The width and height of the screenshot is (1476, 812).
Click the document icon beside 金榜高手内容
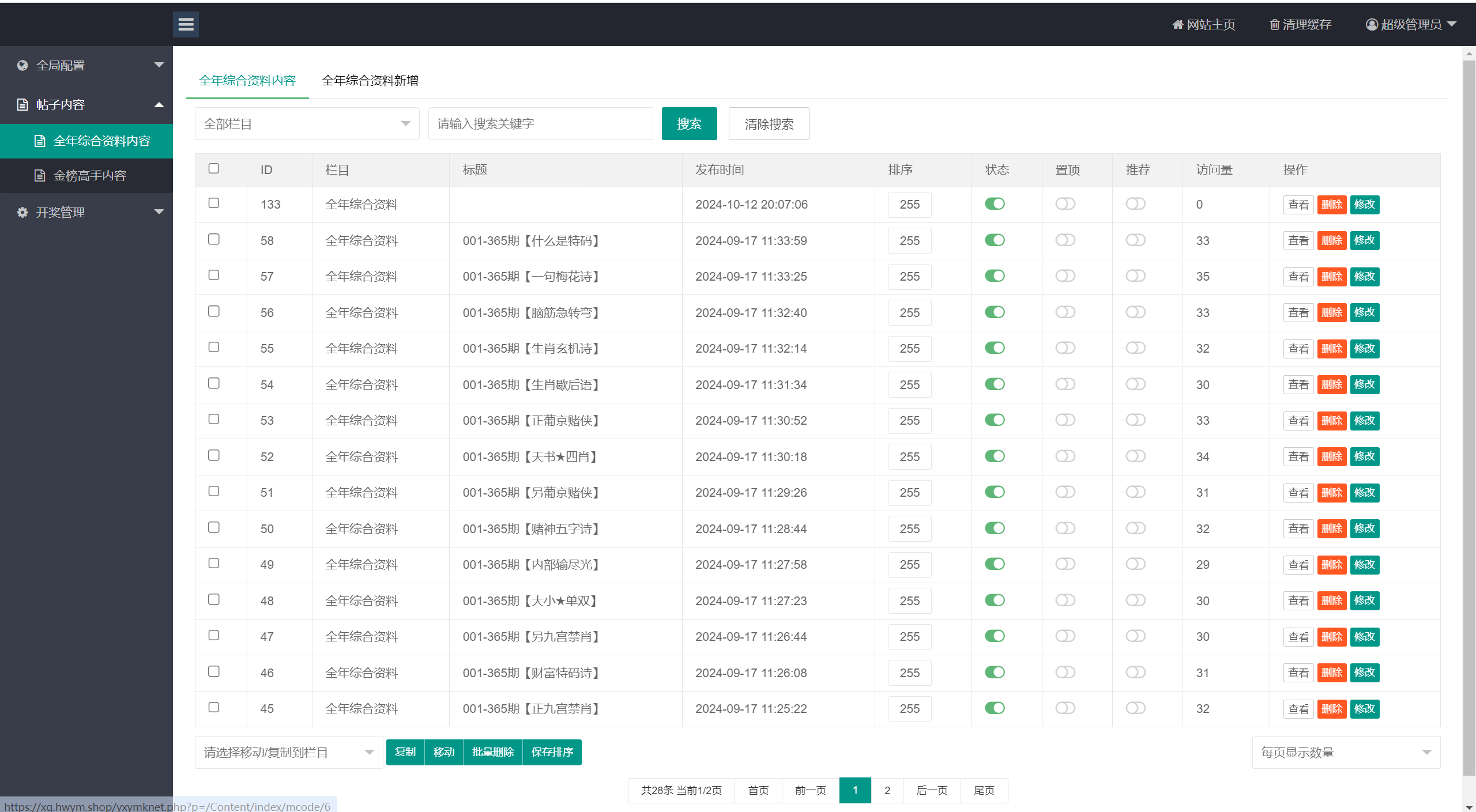coord(40,176)
